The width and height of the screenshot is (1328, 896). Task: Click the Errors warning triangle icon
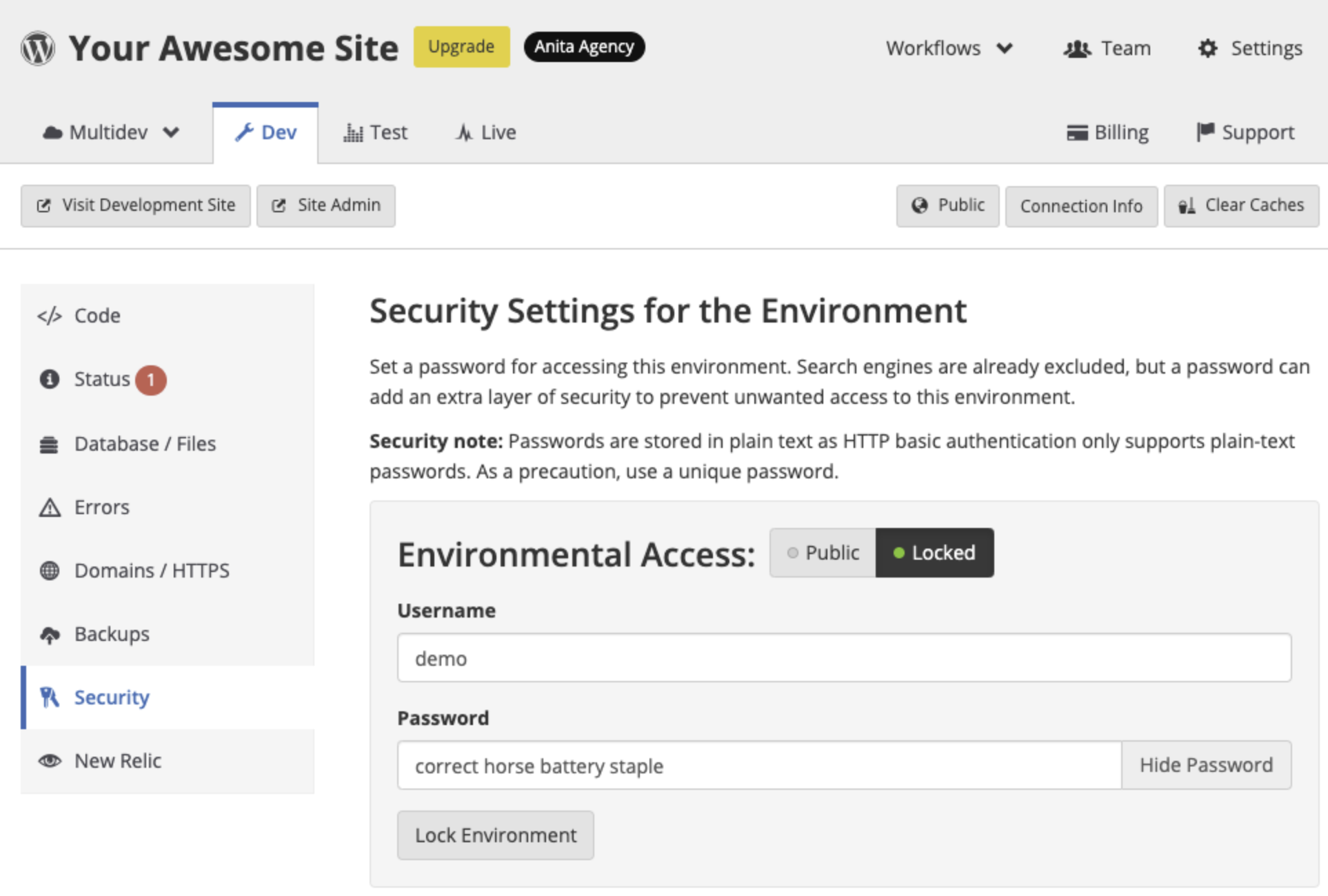49,507
